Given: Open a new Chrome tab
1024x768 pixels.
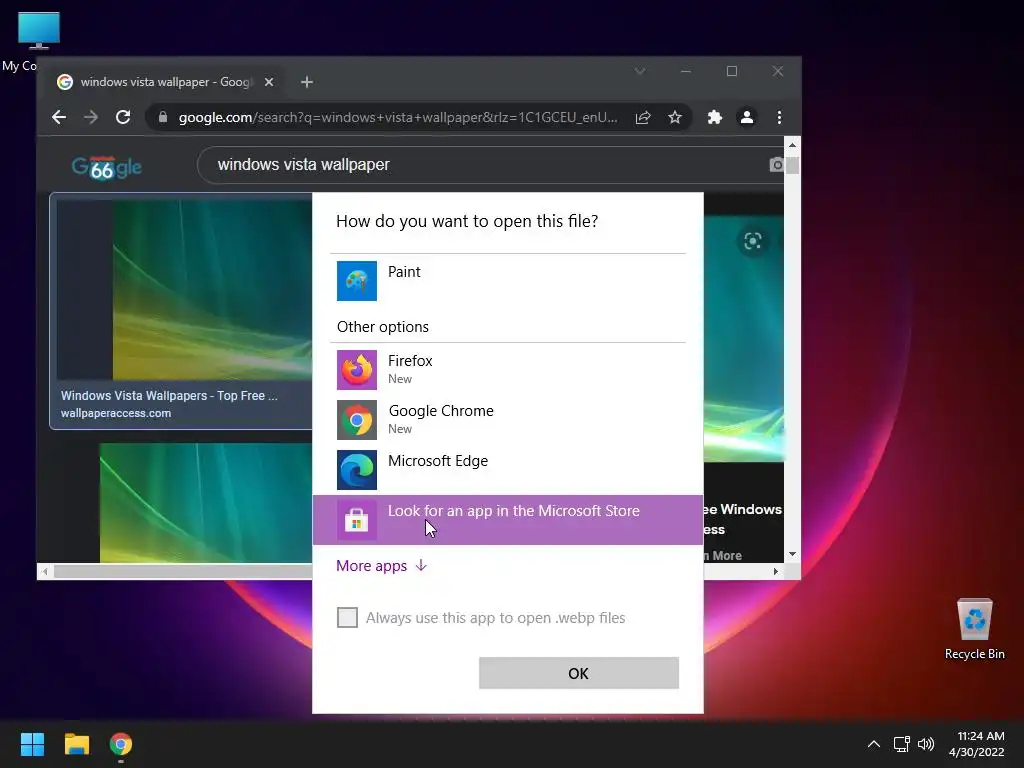Looking at the screenshot, I should (x=307, y=82).
